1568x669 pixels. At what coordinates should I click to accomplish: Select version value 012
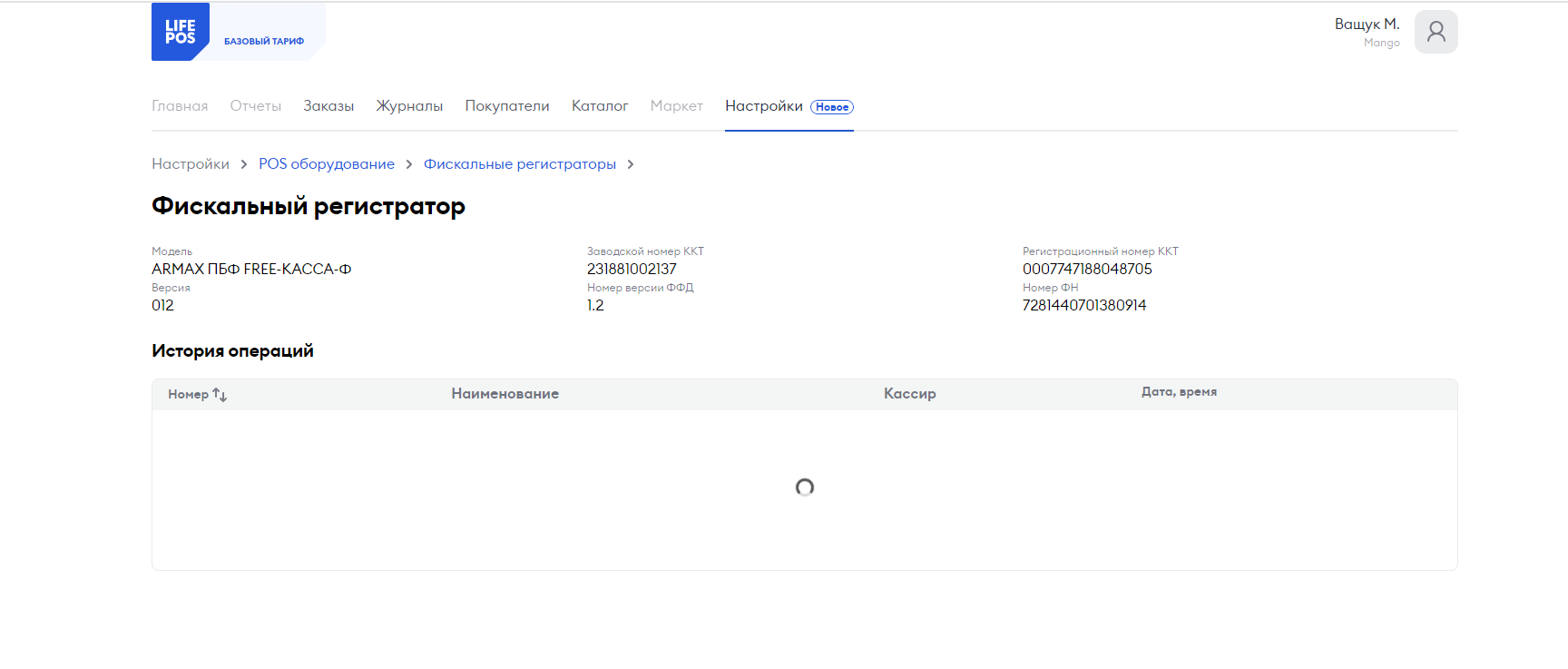(162, 305)
